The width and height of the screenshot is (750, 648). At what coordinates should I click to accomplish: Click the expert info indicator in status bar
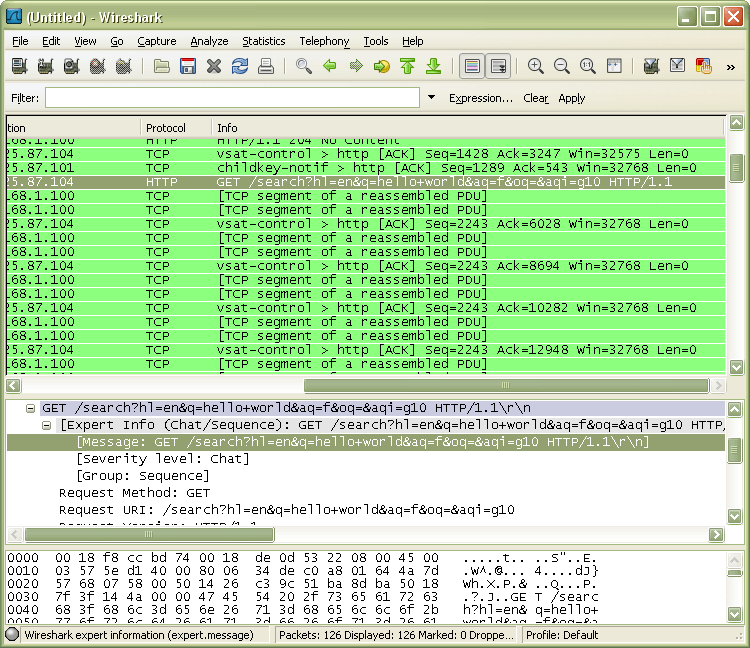12,635
